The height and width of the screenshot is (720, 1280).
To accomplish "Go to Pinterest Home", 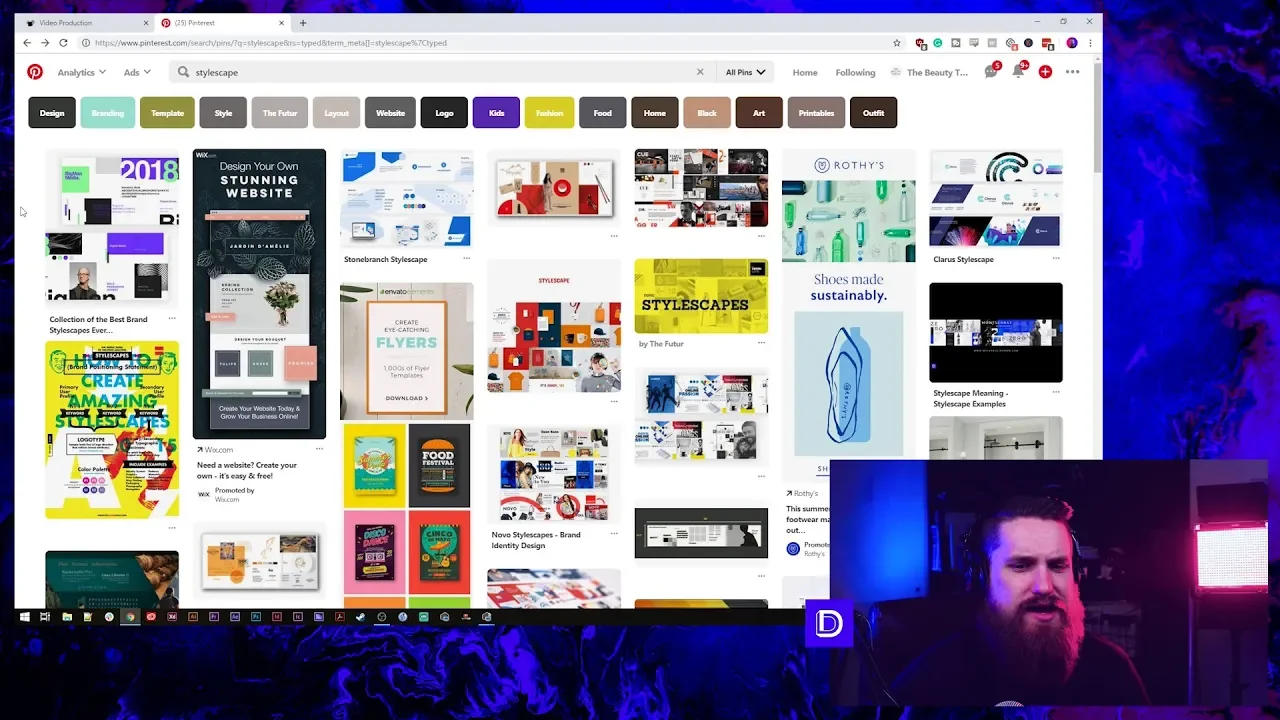I will pyautogui.click(x=805, y=72).
